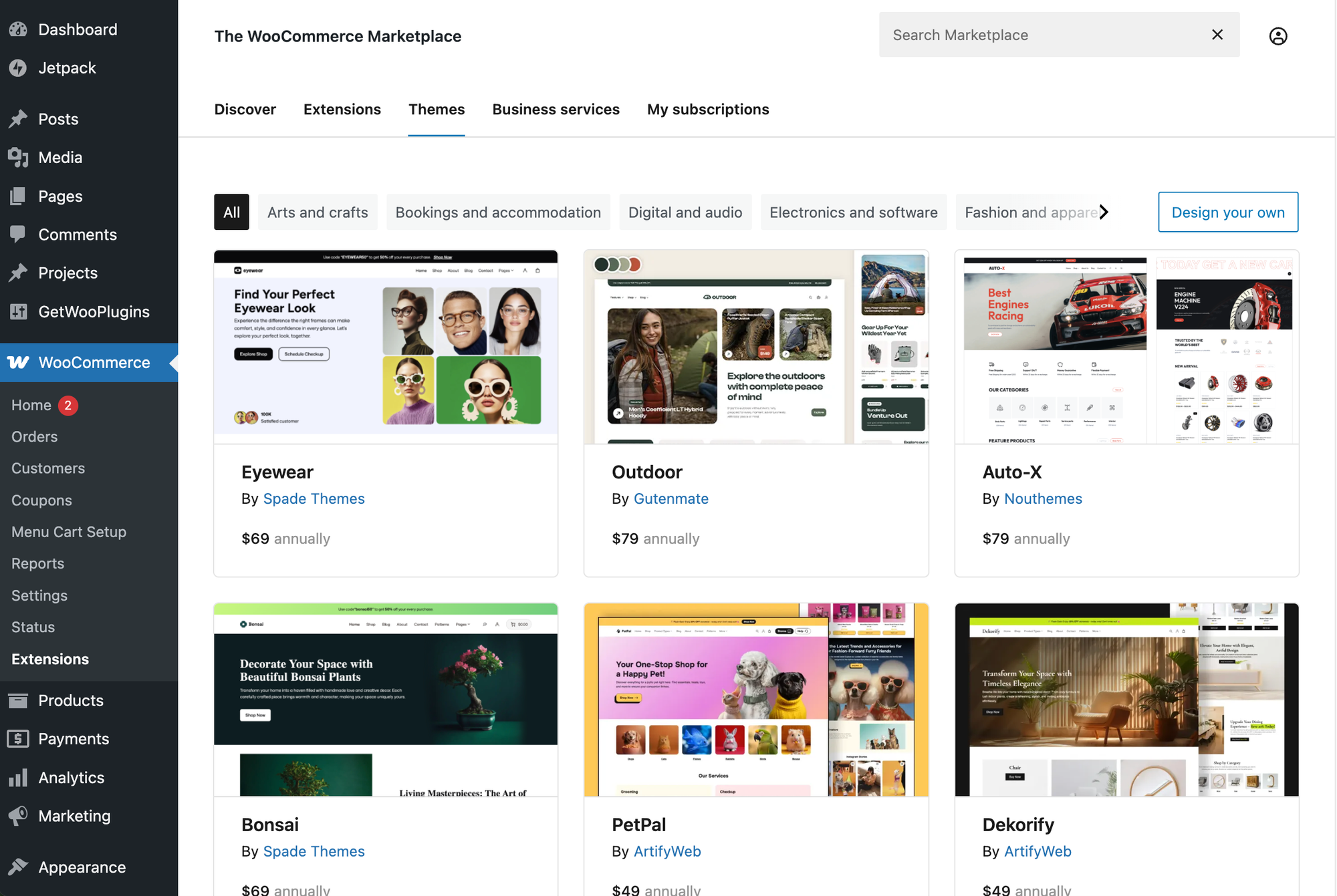Click the Home notification badge 2
Screen dimensions: 1337x896
click(68, 406)
